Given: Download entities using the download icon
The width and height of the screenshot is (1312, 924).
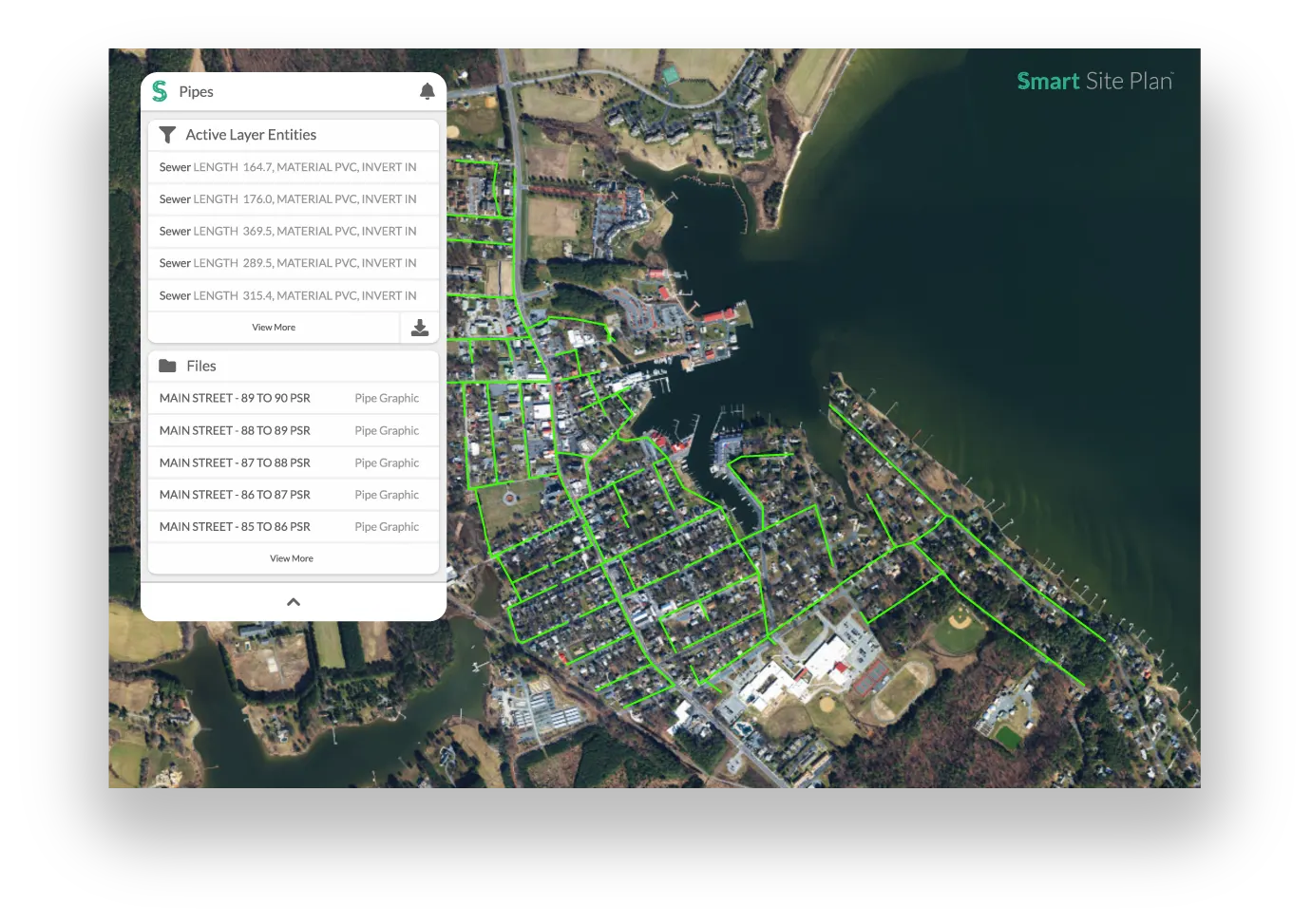Looking at the screenshot, I should coord(419,327).
